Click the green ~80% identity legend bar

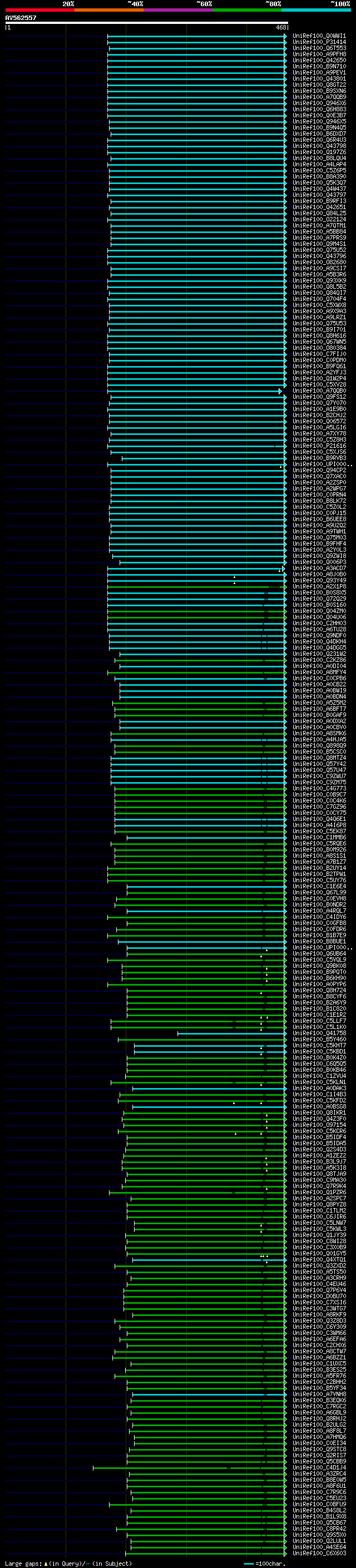(x=247, y=11)
